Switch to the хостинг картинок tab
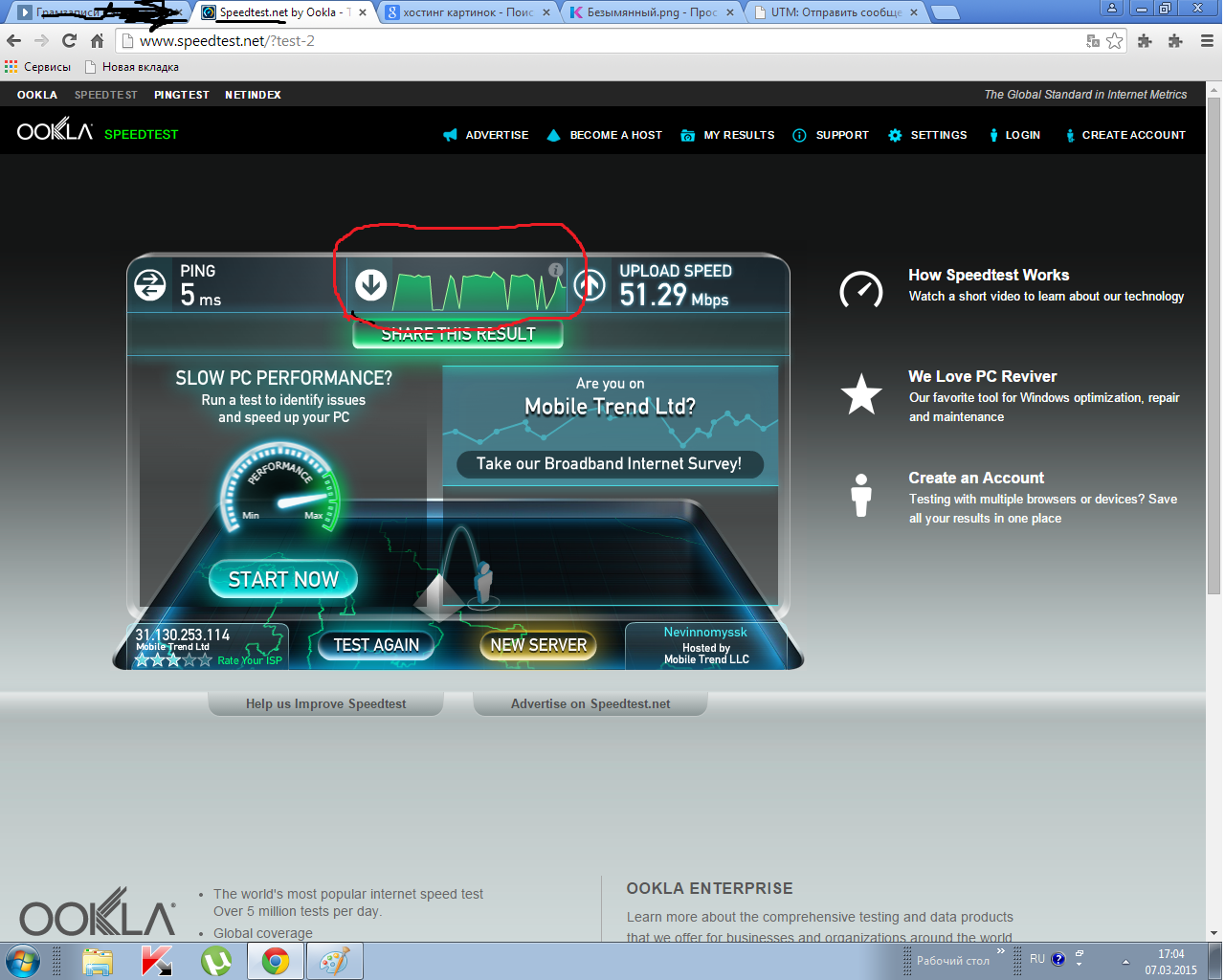 pos(468,12)
